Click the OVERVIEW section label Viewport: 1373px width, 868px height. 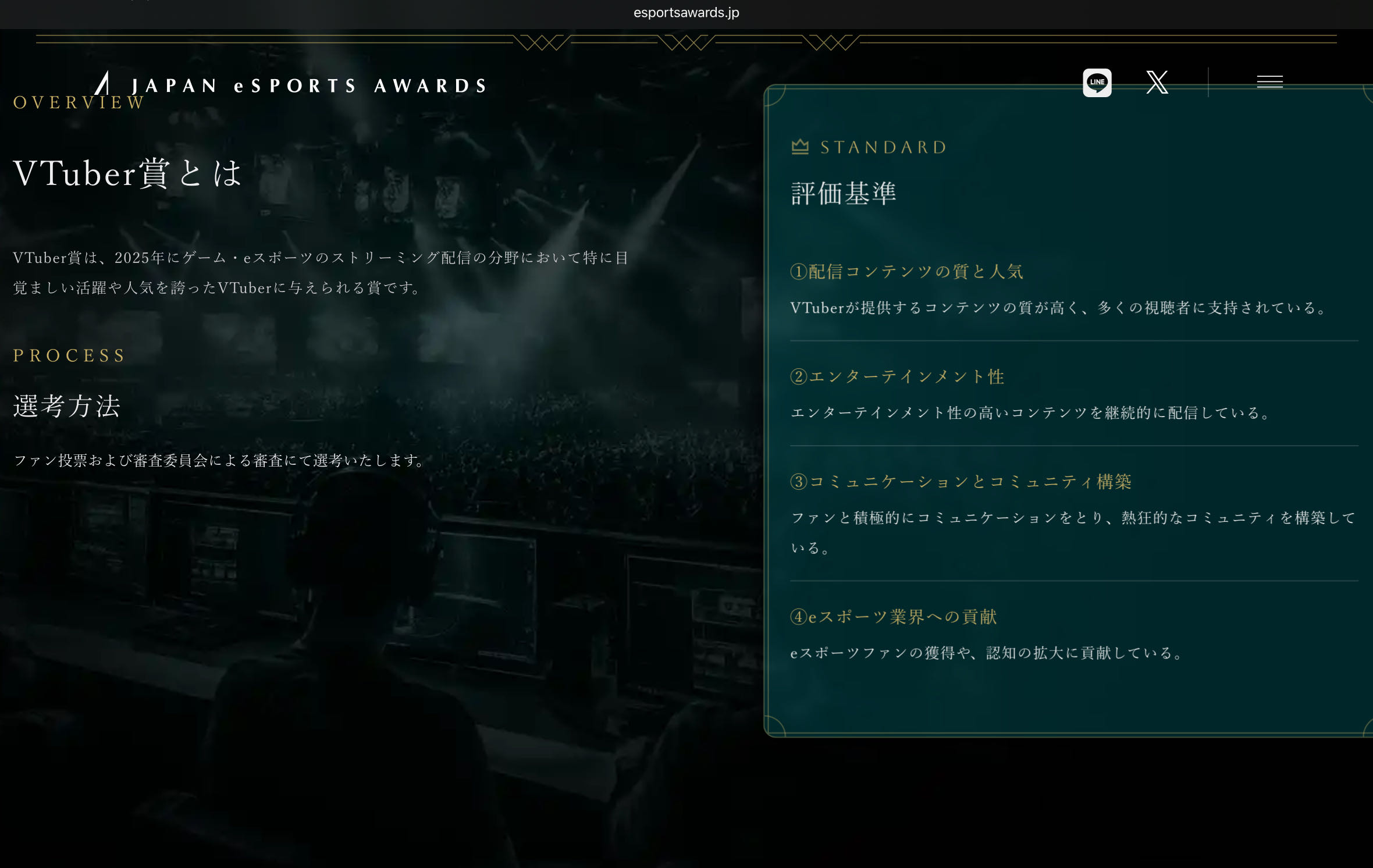coord(79,103)
